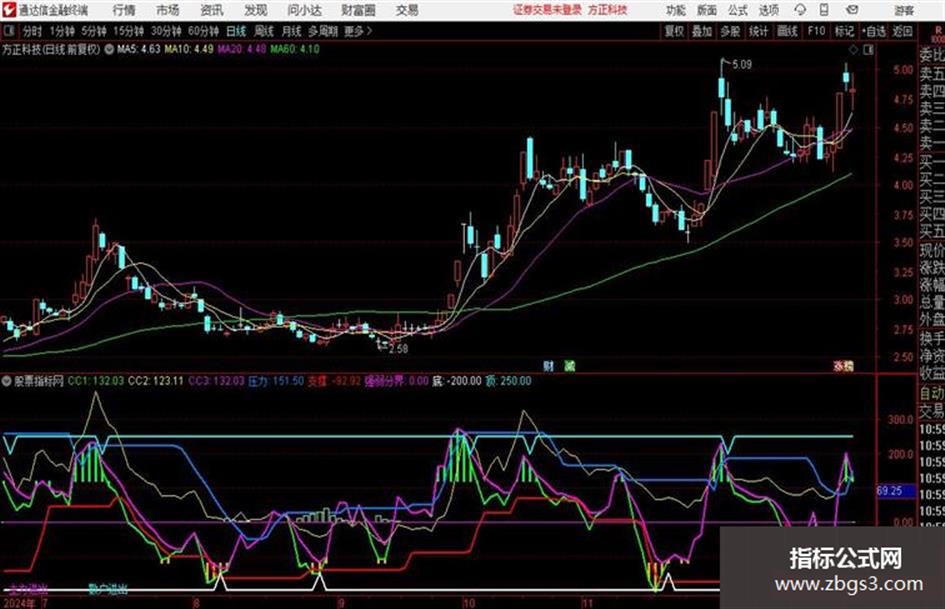Click the 统计 statistics button
This screenshot has width=945, height=609.
(x=758, y=31)
